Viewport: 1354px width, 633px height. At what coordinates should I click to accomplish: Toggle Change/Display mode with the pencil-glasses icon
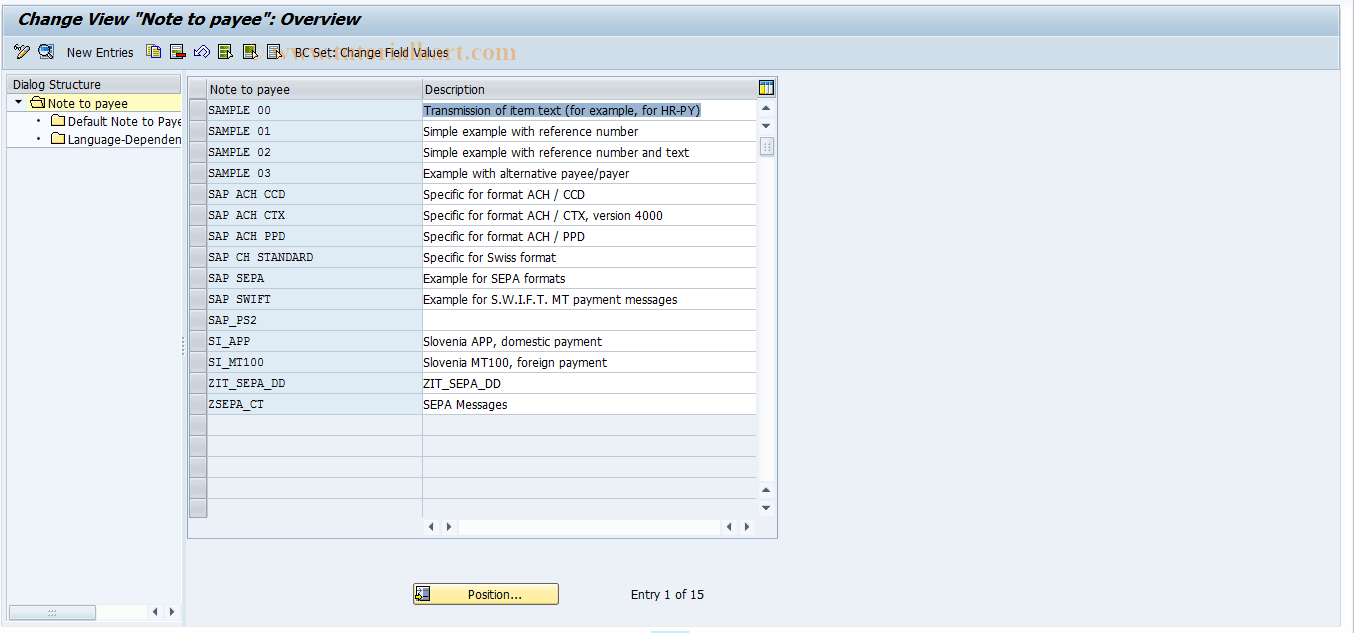pyautogui.click(x=21, y=51)
